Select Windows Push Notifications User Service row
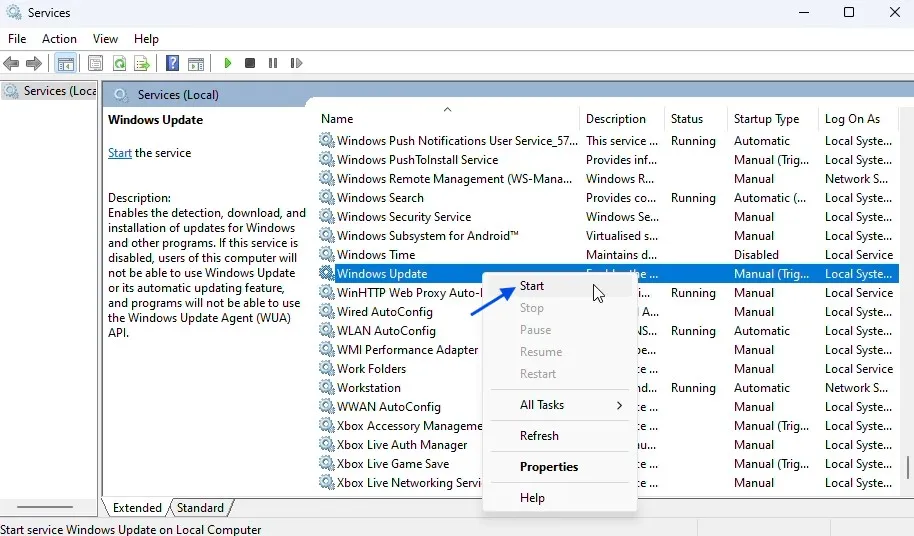Viewport: 914px width, 536px height. [608, 140]
